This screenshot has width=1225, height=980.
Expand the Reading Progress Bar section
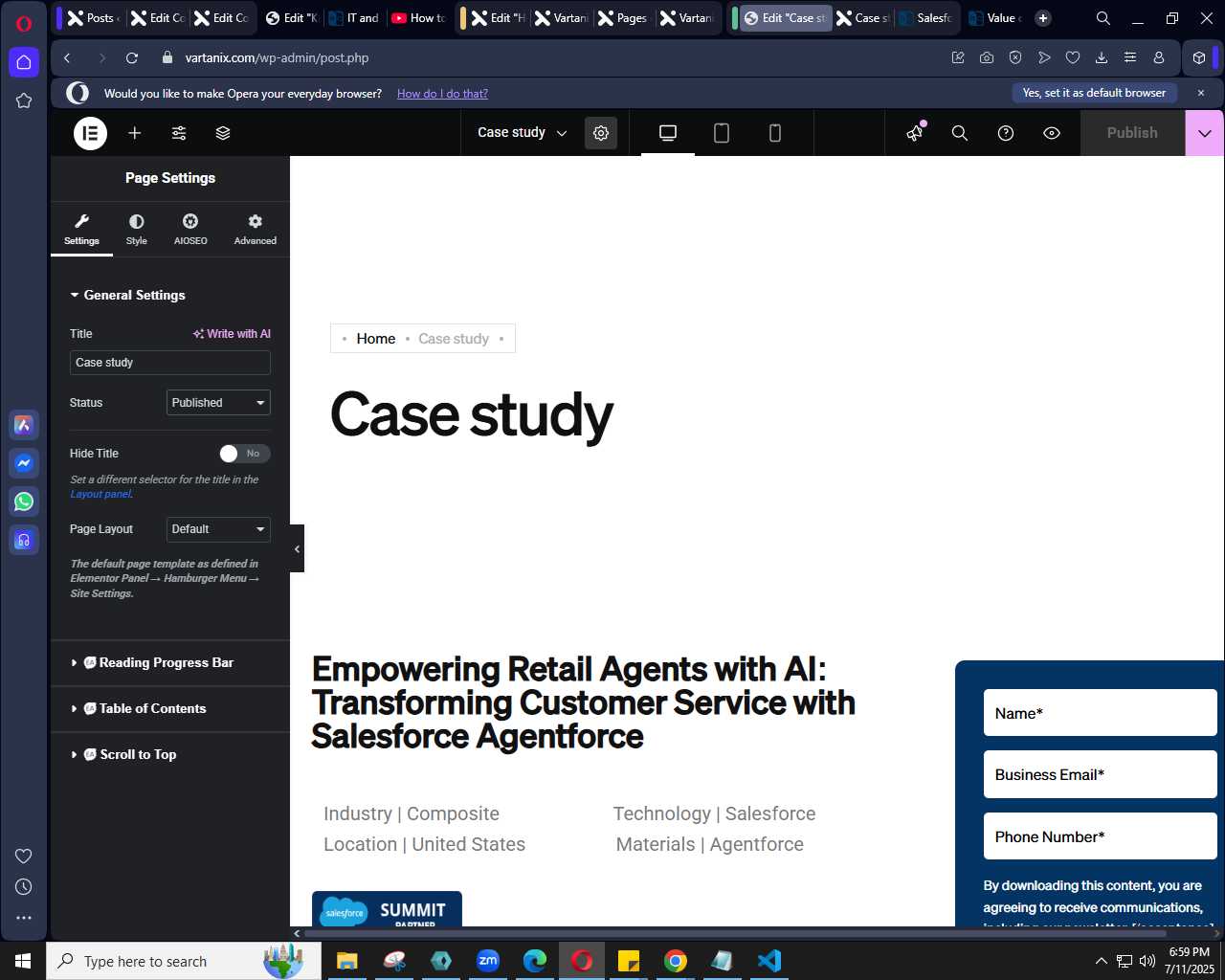pyautogui.click(x=170, y=662)
